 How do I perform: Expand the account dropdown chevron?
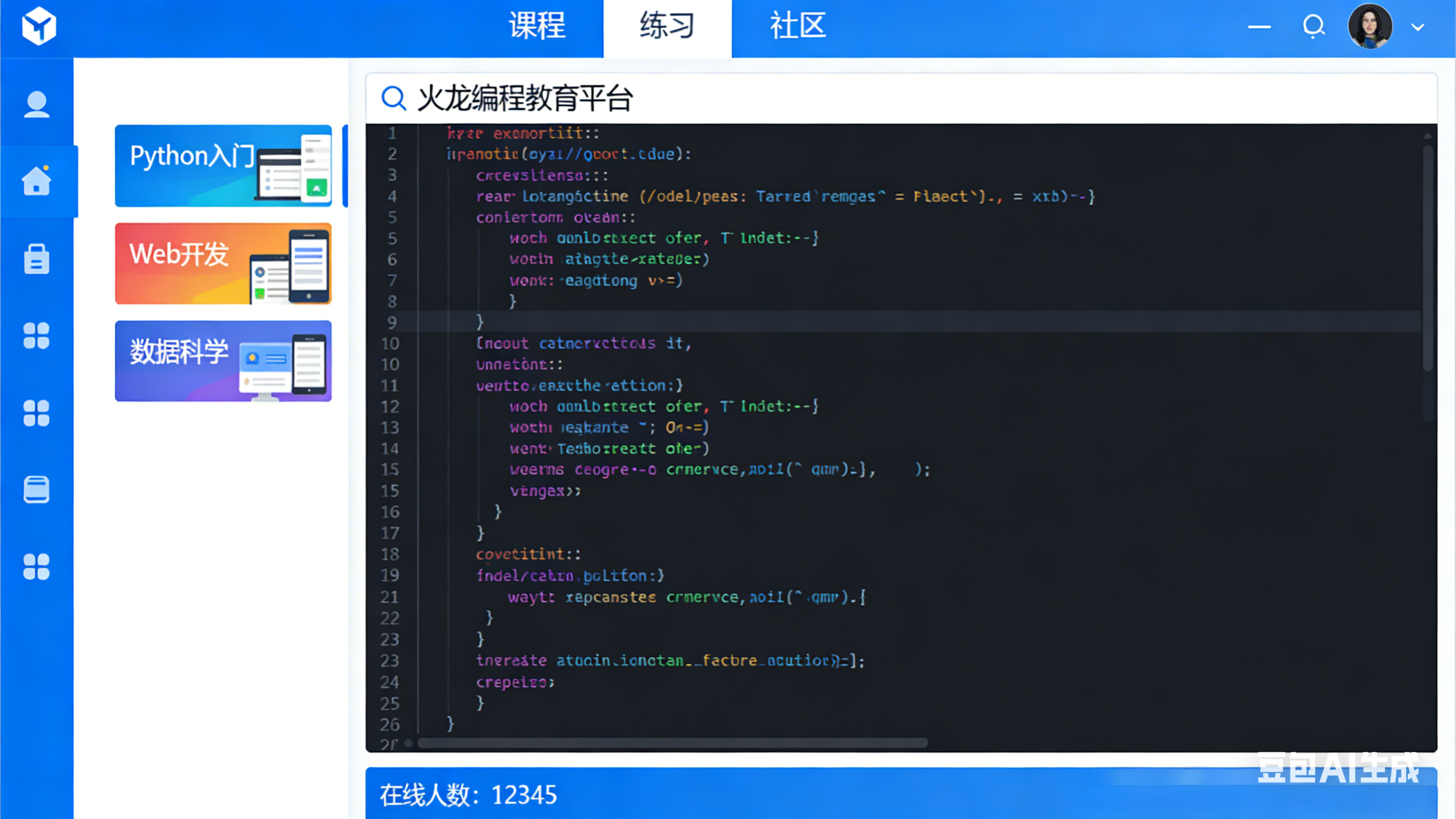pyautogui.click(x=1418, y=27)
